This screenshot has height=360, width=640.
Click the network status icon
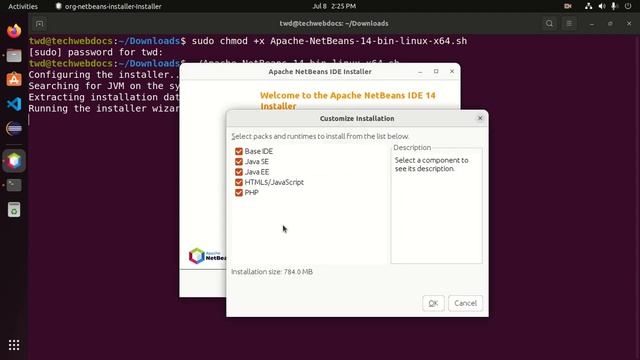pyautogui.click(x=588, y=6)
